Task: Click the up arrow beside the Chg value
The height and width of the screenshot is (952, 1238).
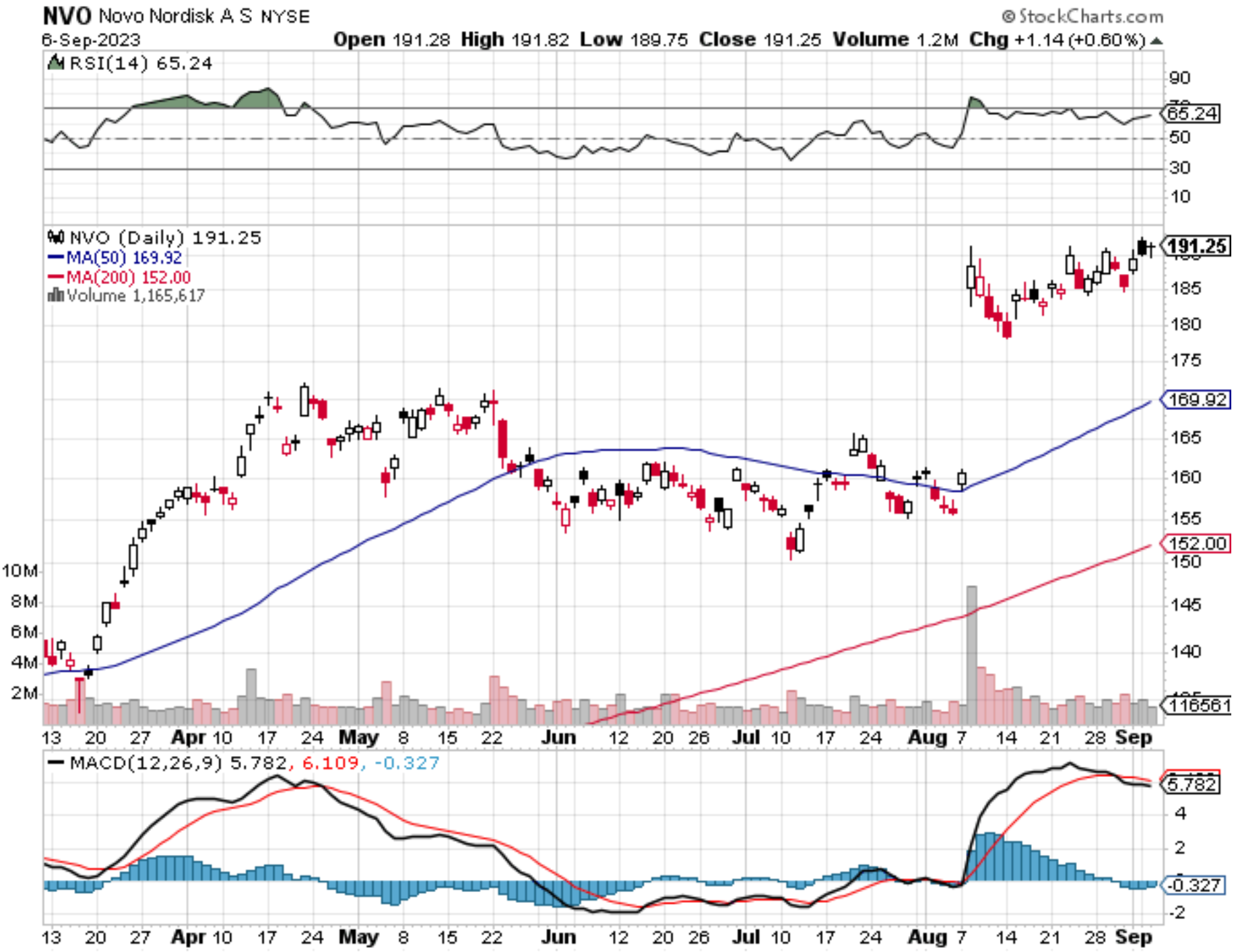Action: 1156,40
